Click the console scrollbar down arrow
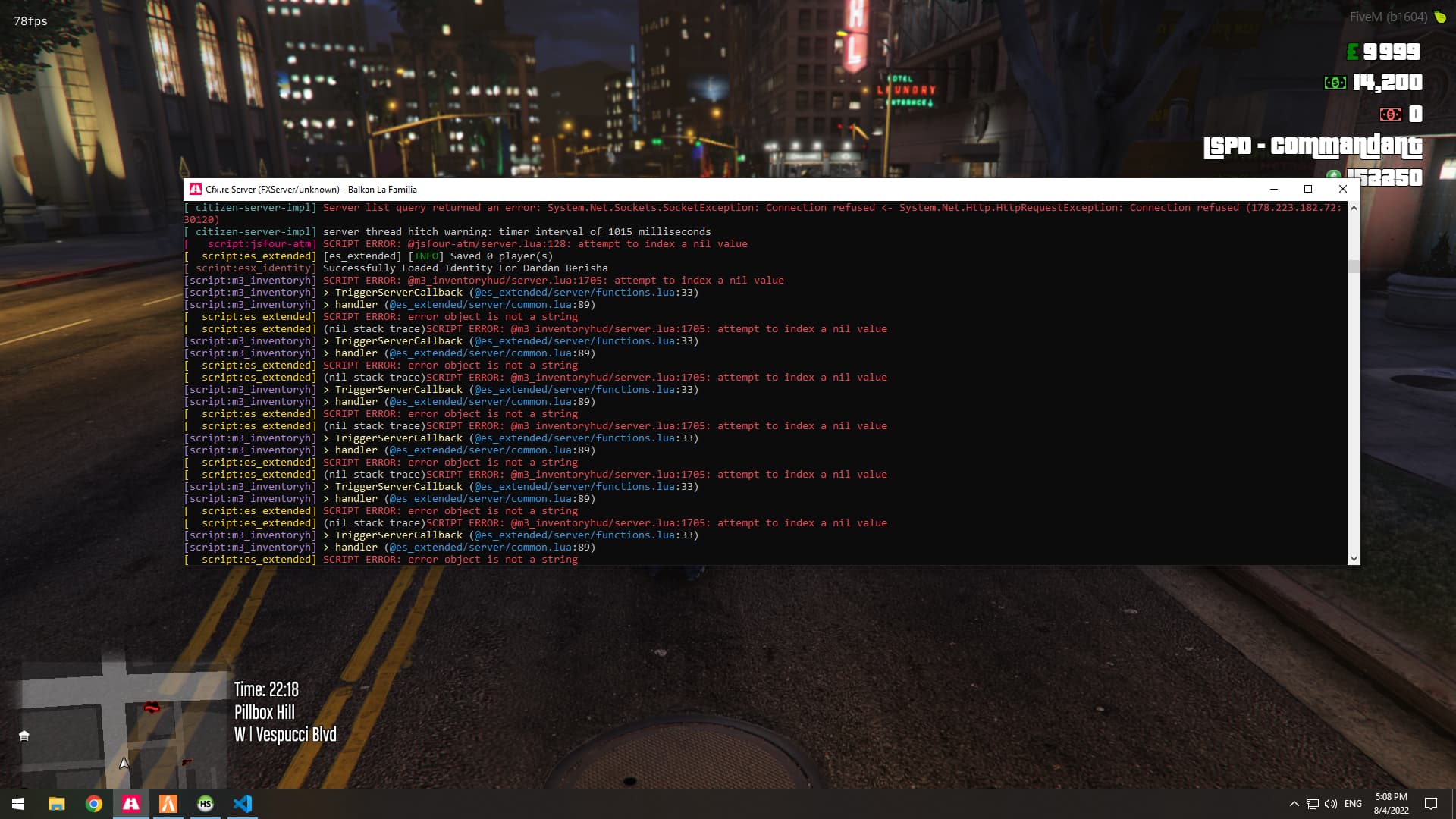This screenshot has width=1456, height=819. pos(1354,559)
